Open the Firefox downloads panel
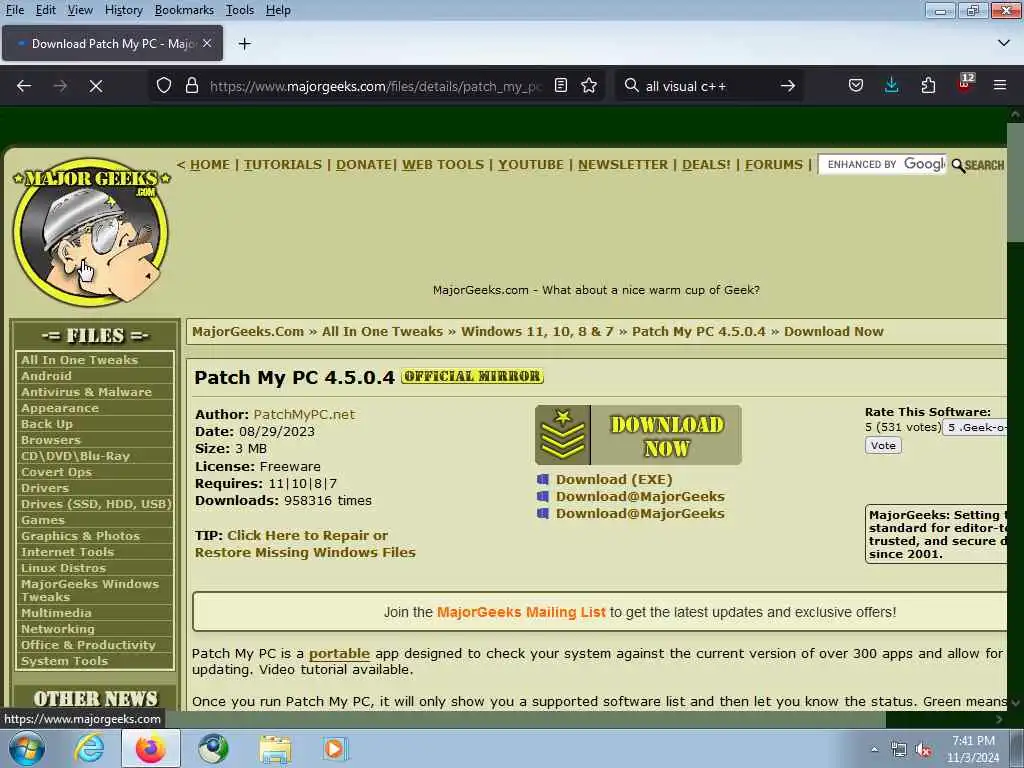The height and width of the screenshot is (768, 1024). click(x=891, y=86)
